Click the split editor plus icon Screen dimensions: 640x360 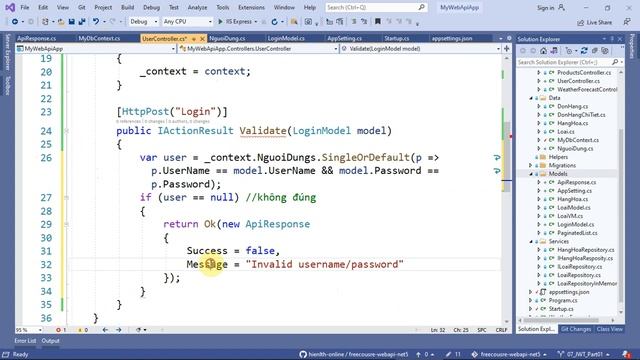click(x=507, y=49)
